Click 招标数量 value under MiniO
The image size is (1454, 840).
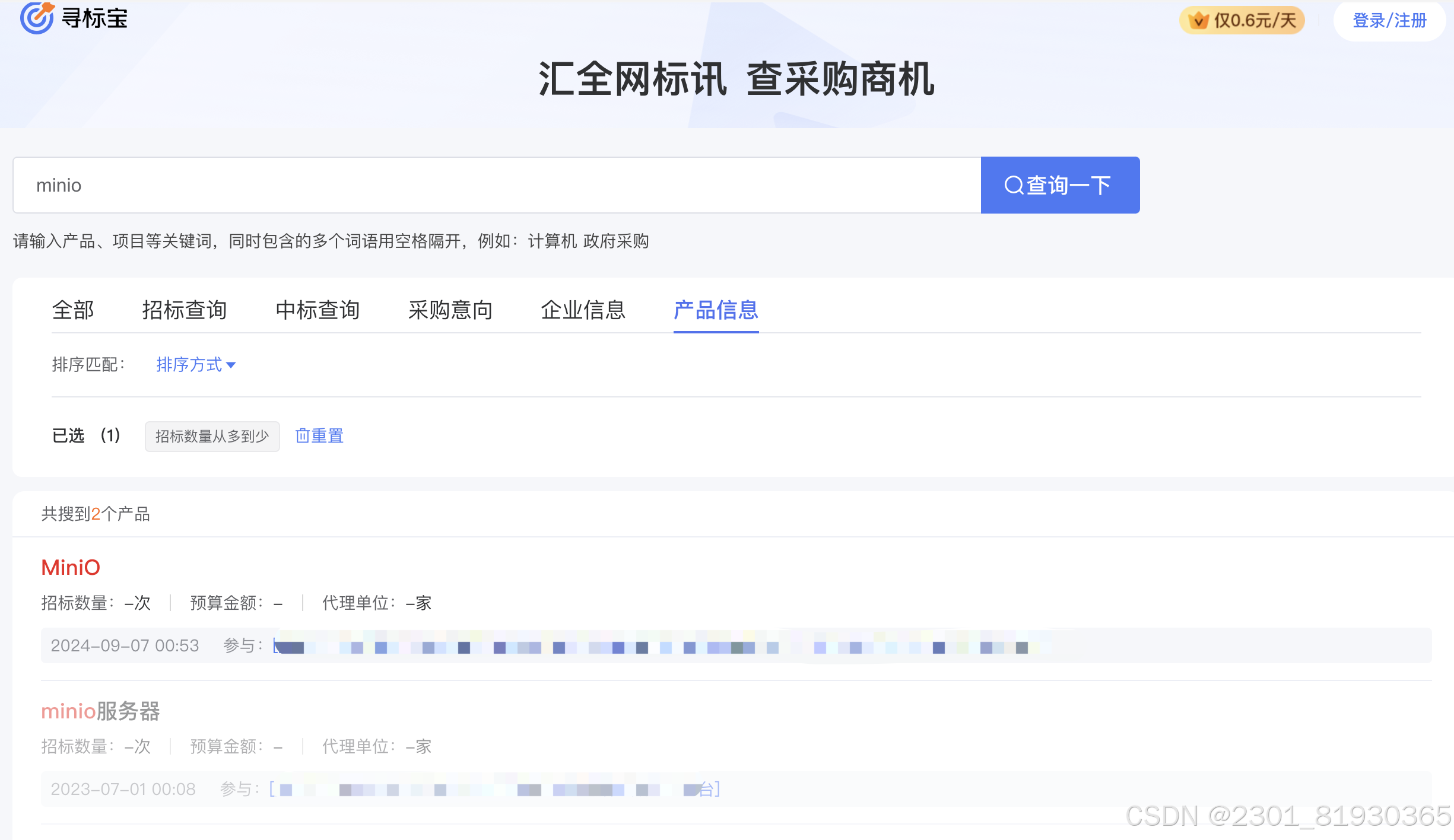[137, 603]
